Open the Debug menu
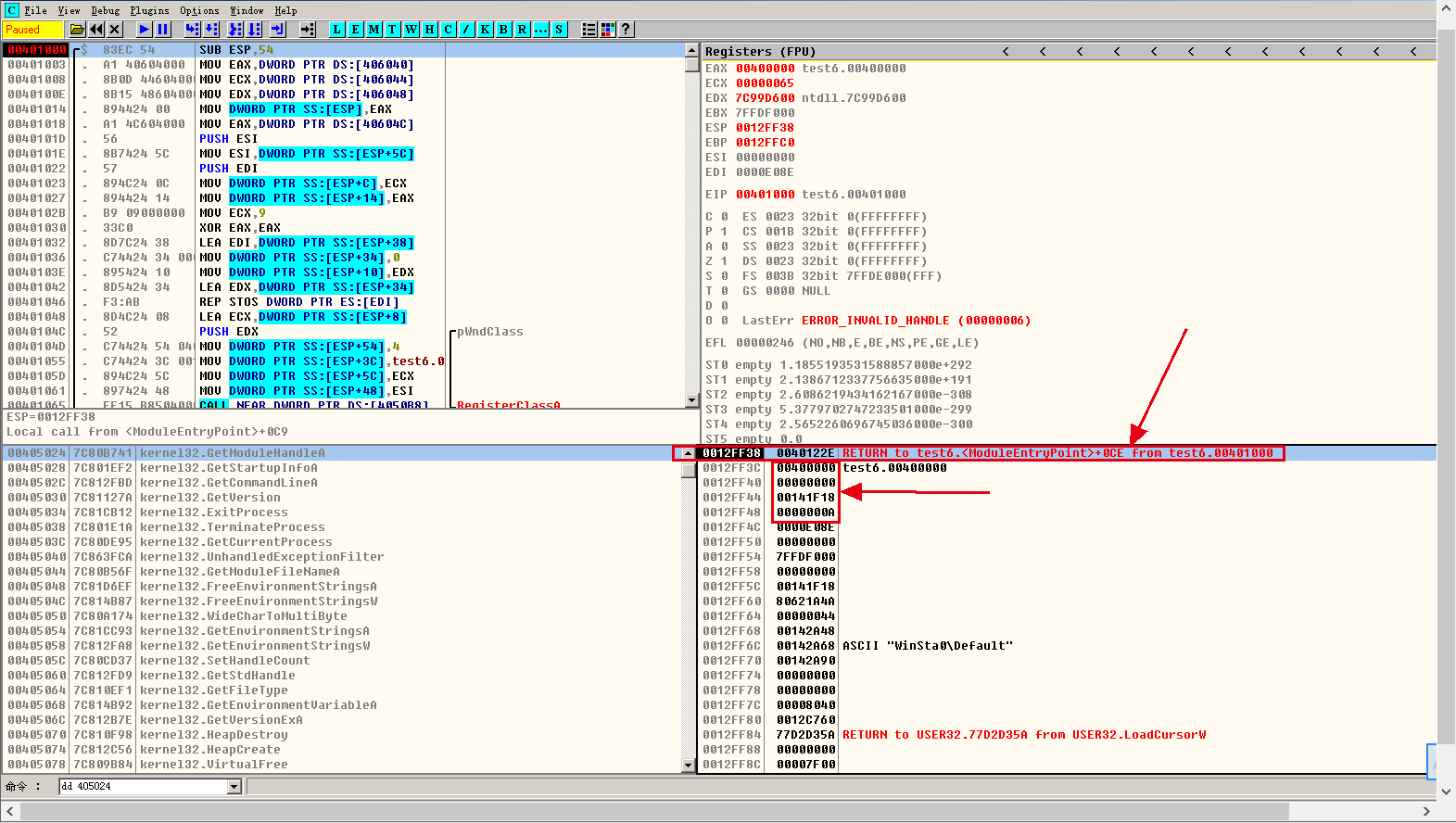Screen dimensions: 1456x823 106,10
